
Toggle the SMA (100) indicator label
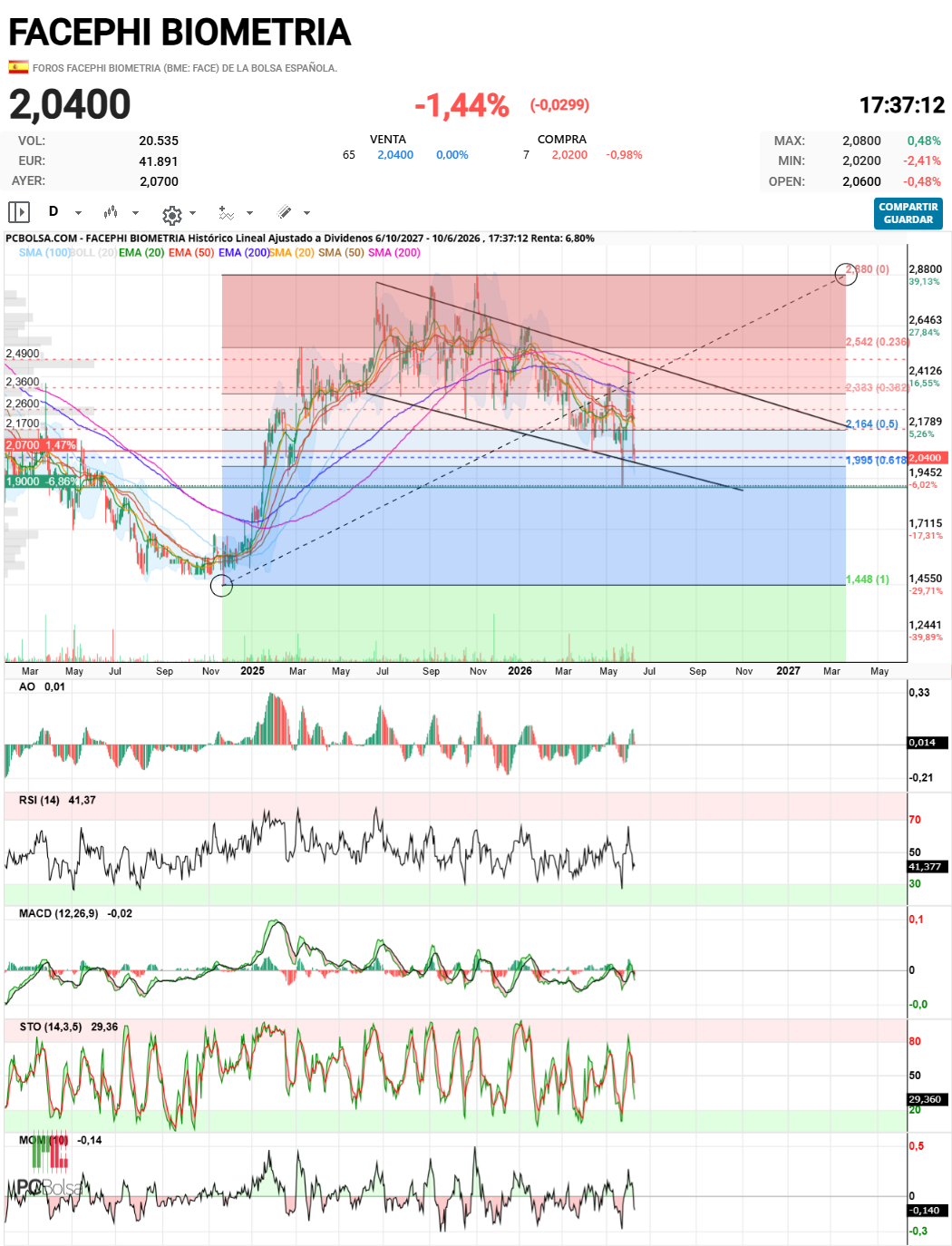point(44,253)
